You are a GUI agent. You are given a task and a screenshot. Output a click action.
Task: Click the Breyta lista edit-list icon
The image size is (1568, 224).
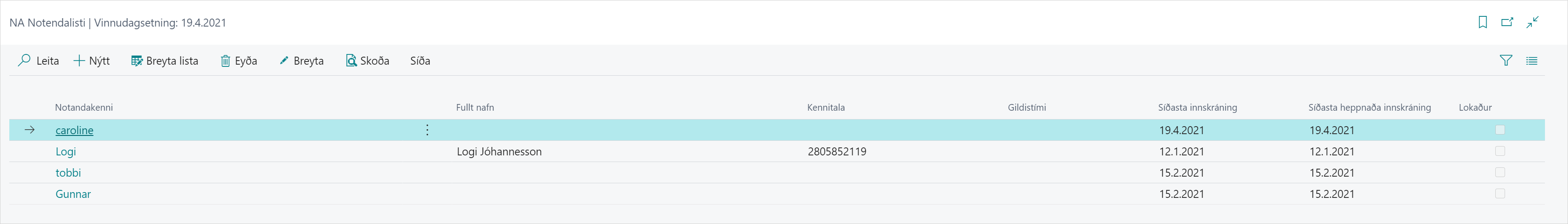coord(137,61)
